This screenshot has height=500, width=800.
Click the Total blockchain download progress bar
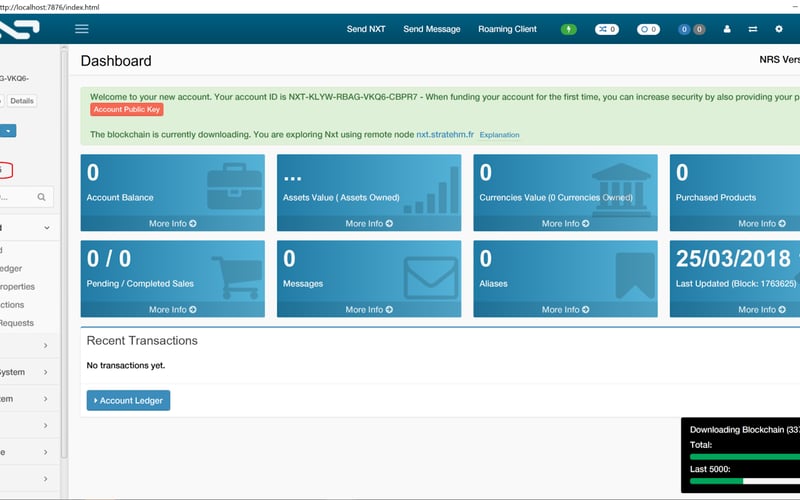745,457
